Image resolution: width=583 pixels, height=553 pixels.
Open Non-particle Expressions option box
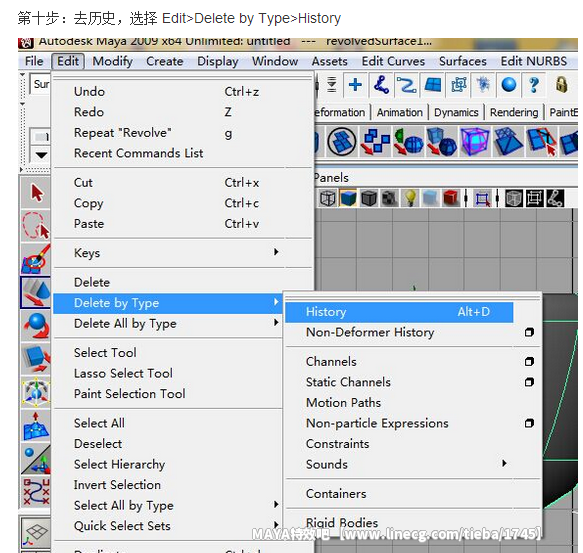click(529, 423)
